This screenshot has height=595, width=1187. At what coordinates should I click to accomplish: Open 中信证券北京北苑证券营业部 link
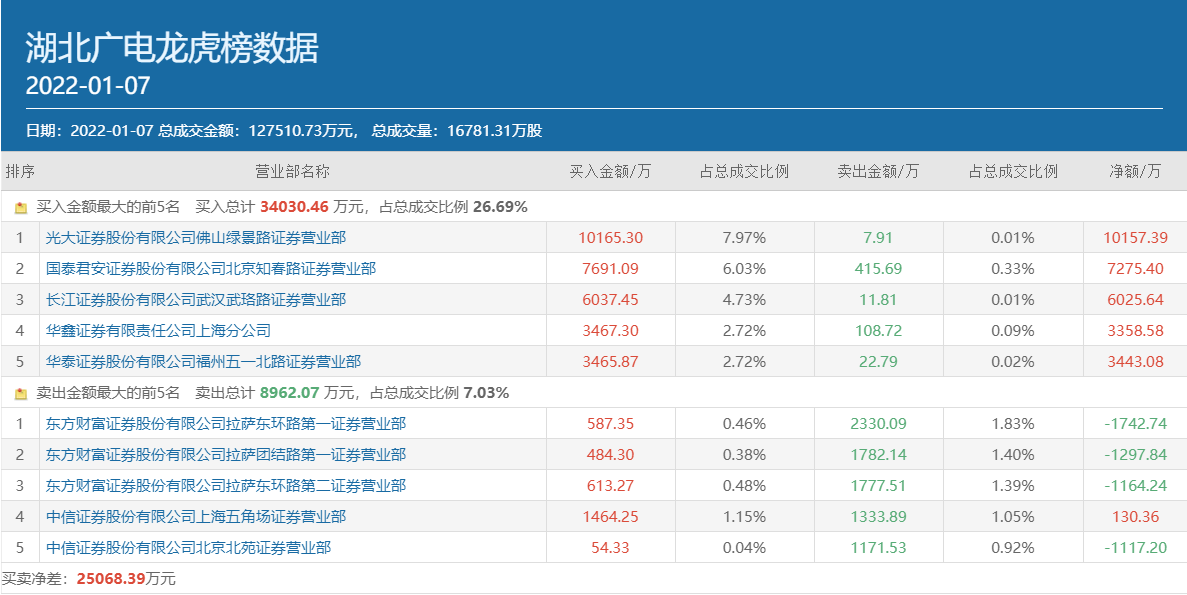188,548
